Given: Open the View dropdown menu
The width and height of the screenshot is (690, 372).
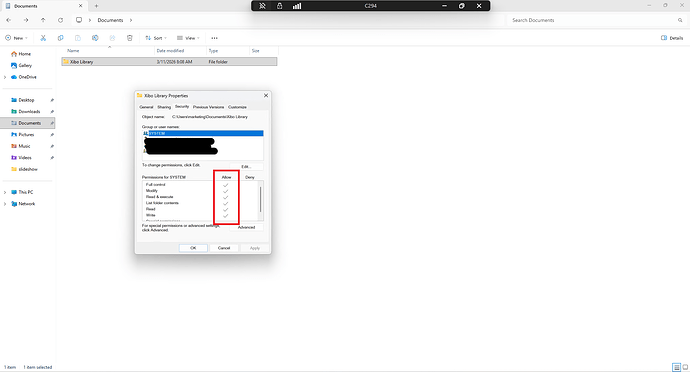Looking at the screenshot, I should point(188,38).
